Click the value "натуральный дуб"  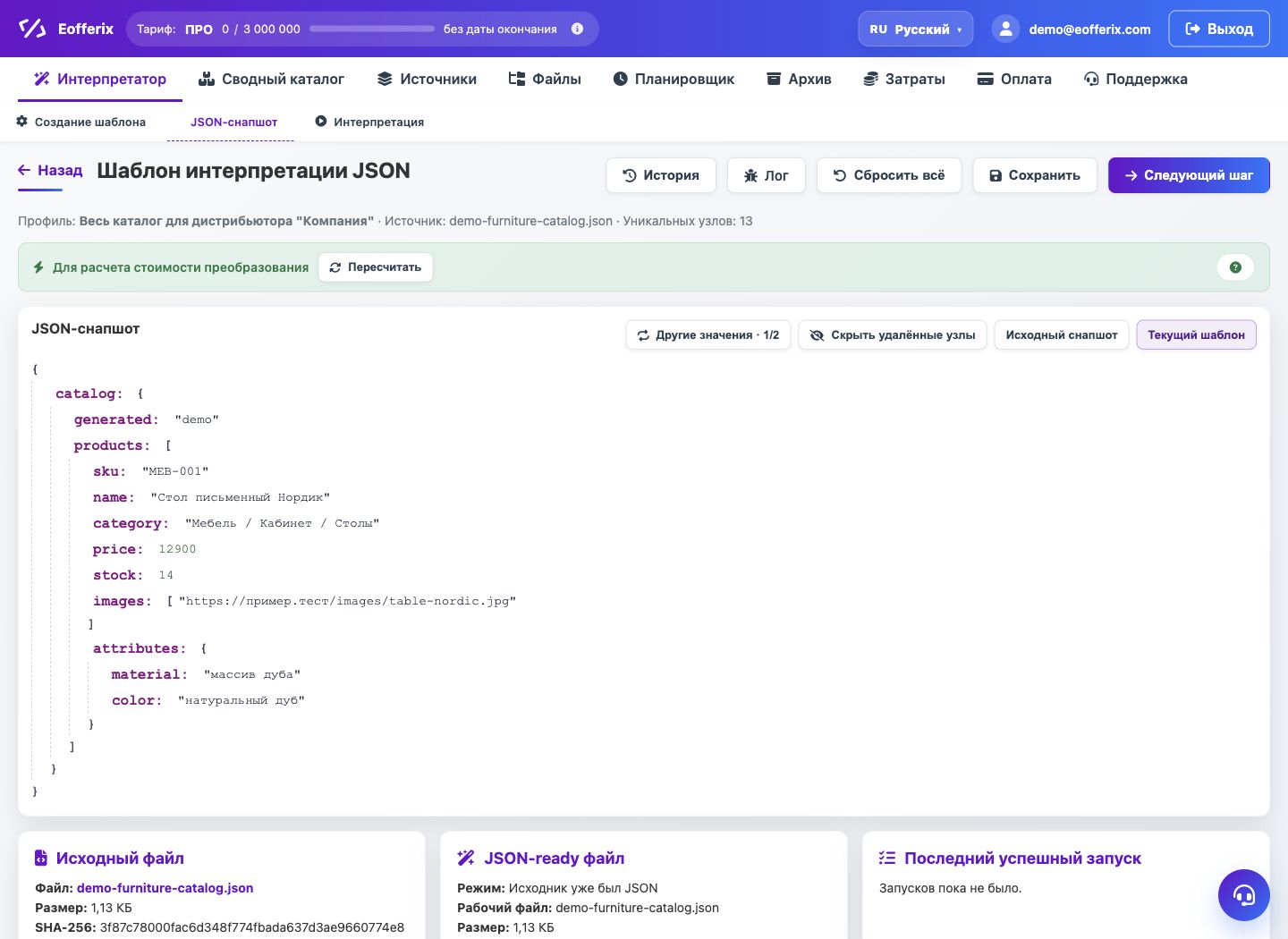coord(241,700)
